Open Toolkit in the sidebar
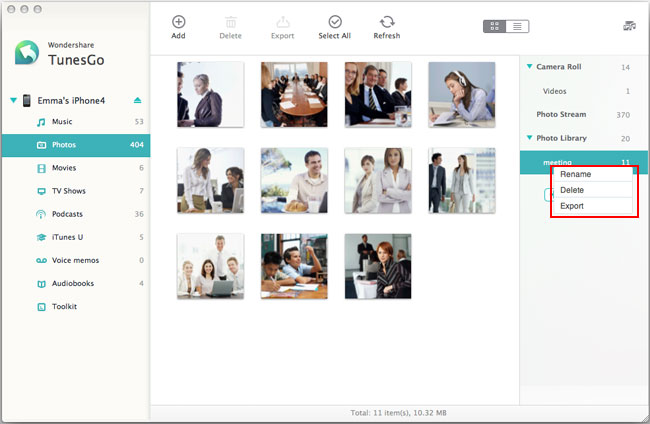 [x=76, y=307]
